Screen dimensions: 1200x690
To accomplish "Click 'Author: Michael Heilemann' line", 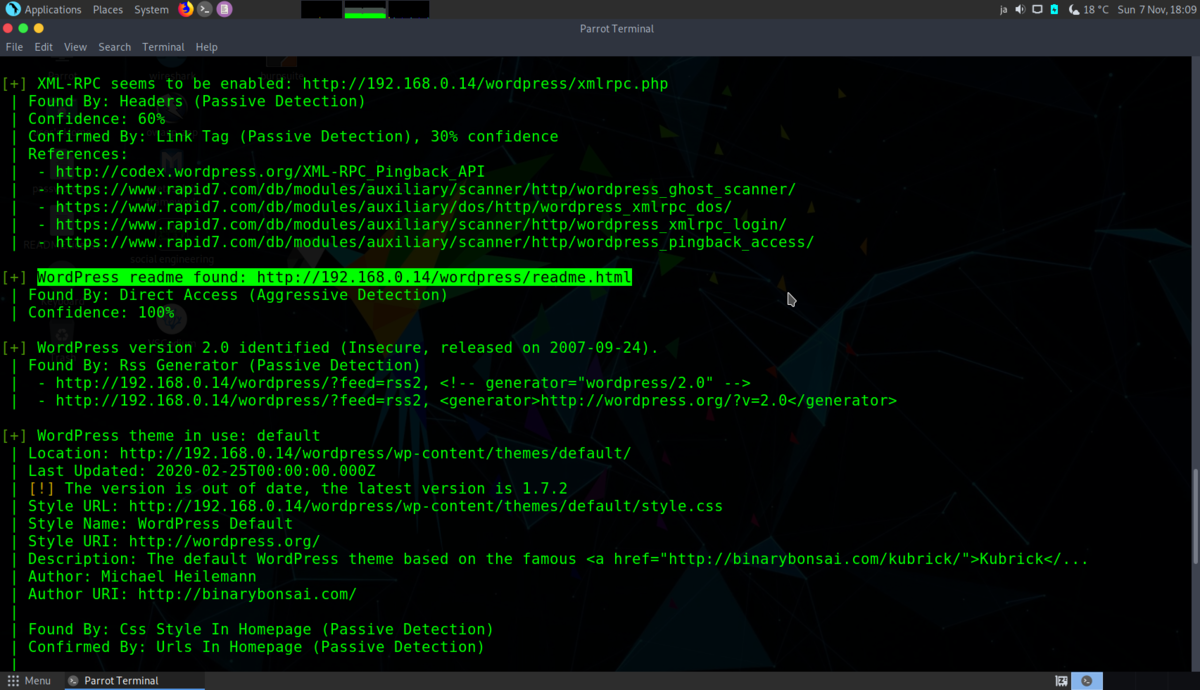I will click(141, 576).
